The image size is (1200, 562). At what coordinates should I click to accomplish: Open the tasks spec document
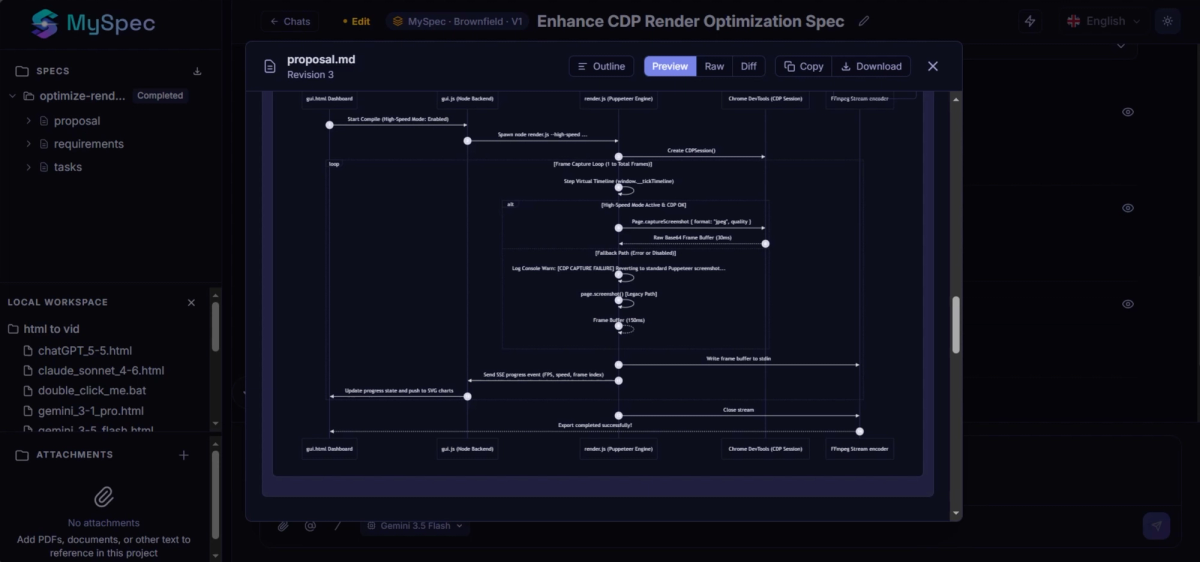(x=68, y=167)
